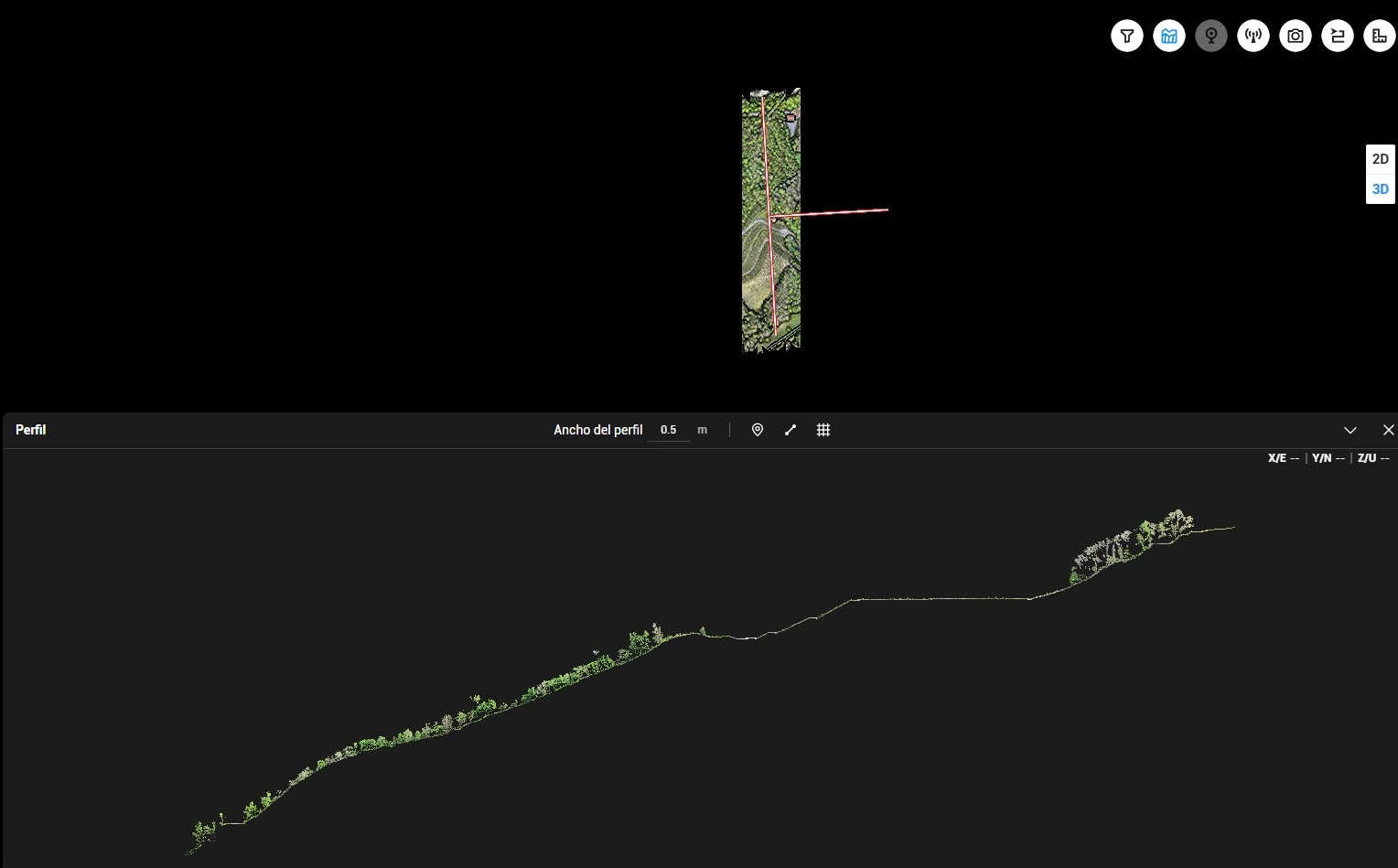The width and height of the screenshot is (1398, 868).
Task: Click the location pin icon in Perfil toolbar
Action: (758, 430)
